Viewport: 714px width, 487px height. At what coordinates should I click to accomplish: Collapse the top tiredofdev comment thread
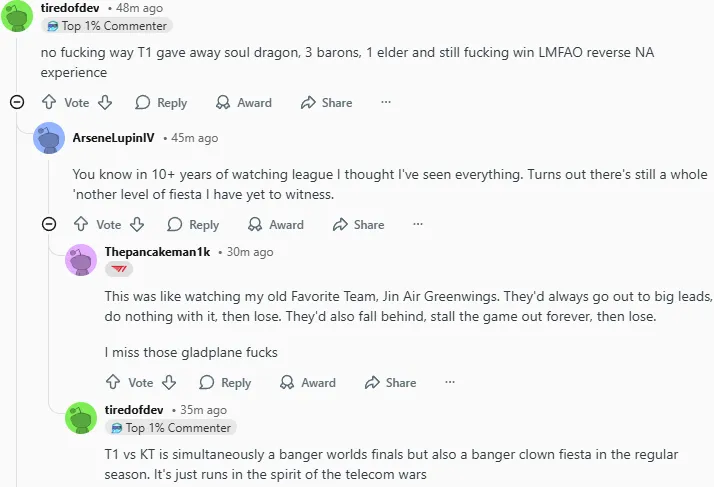coord(16,102)
